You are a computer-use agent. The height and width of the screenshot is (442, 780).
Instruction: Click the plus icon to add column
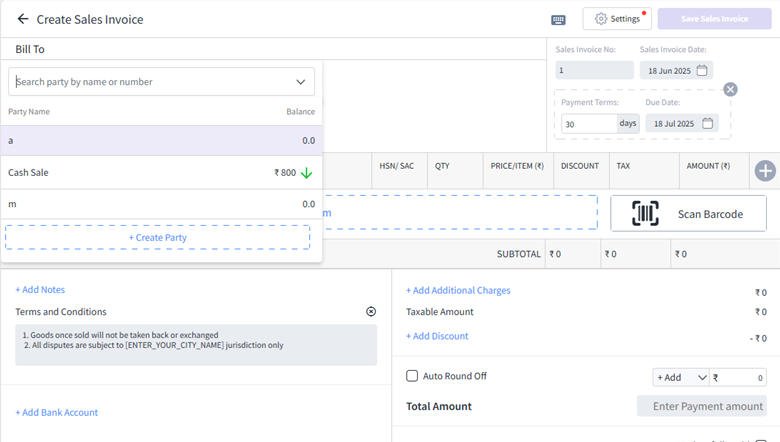[x=765, y=171]
